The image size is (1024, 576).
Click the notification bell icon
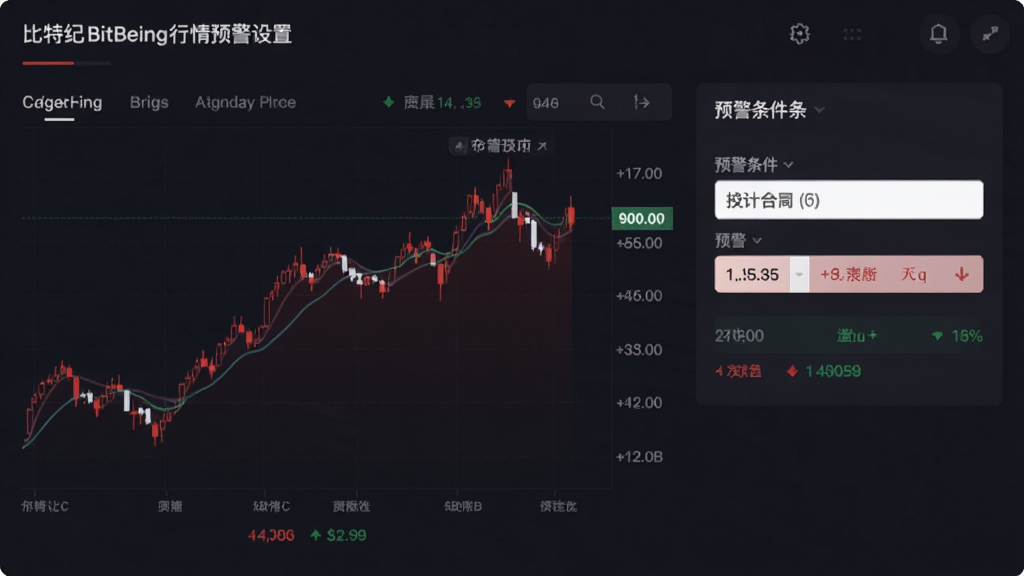pyautogui.click(x=938, y=34)
